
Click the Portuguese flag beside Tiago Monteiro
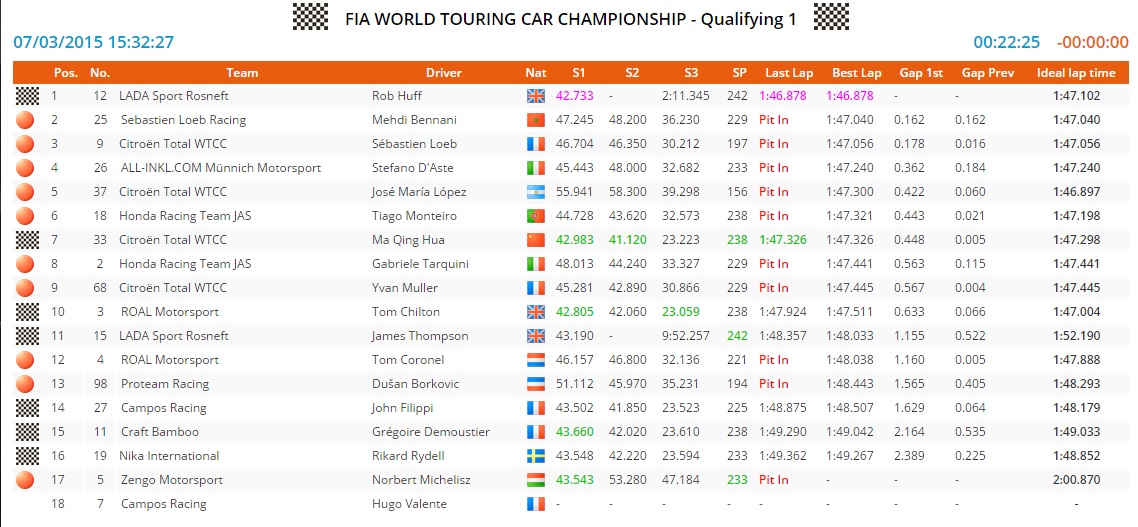(x=535, y=216)
